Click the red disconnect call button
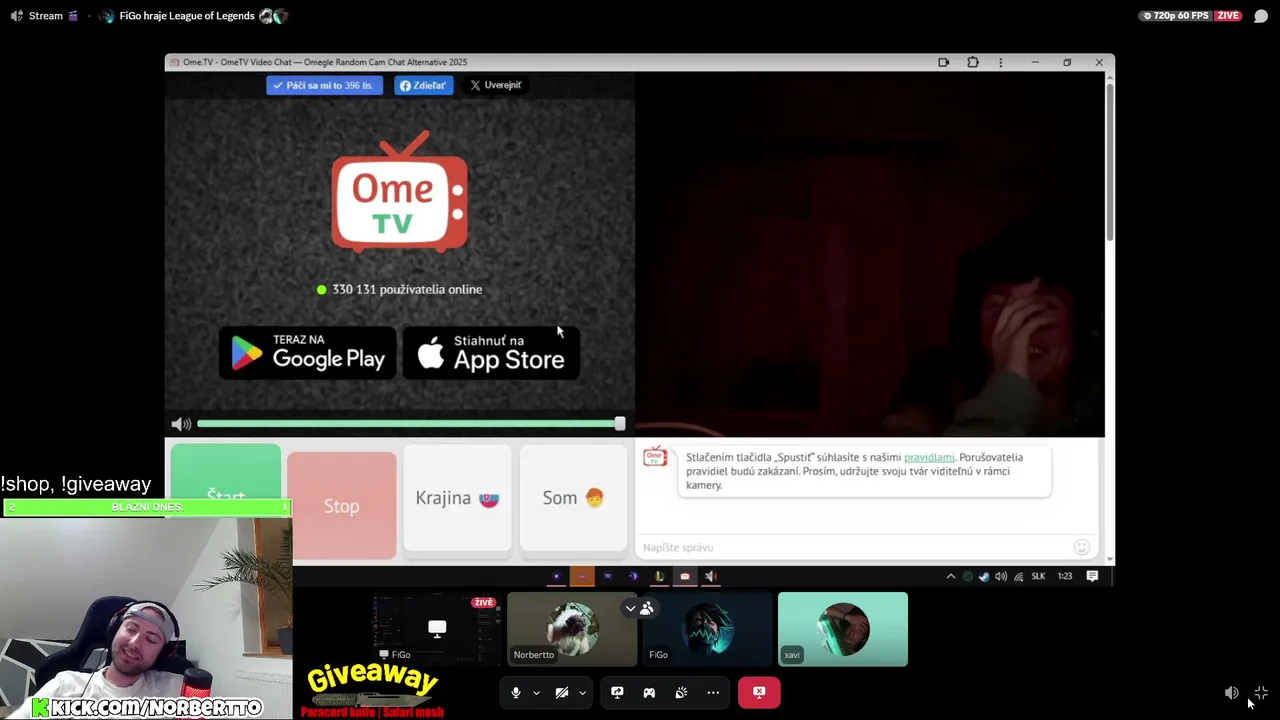1280x720 pixels. click(759, 692)
